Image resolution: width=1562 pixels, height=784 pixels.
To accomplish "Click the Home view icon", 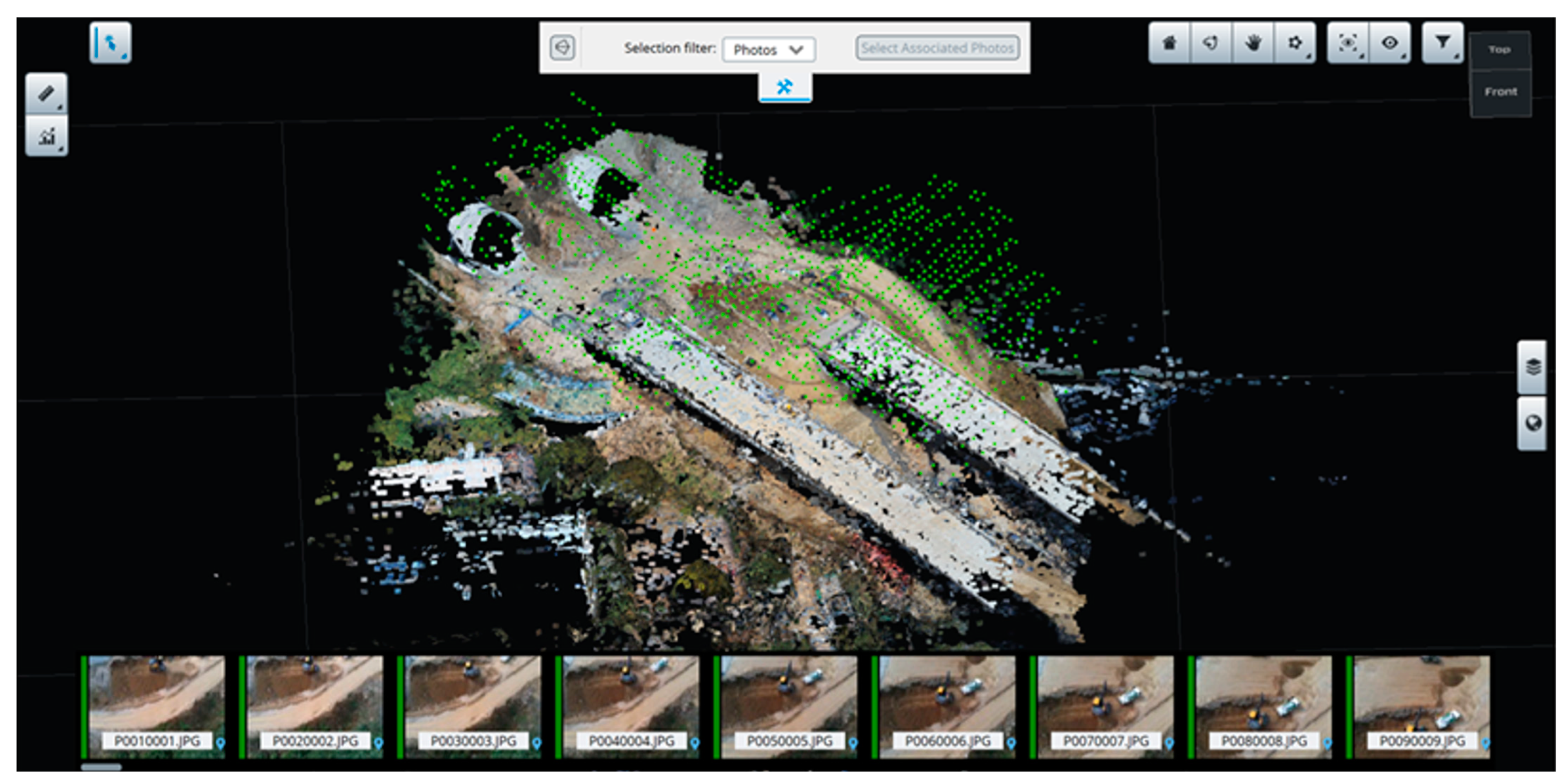I will [1169, 43].
